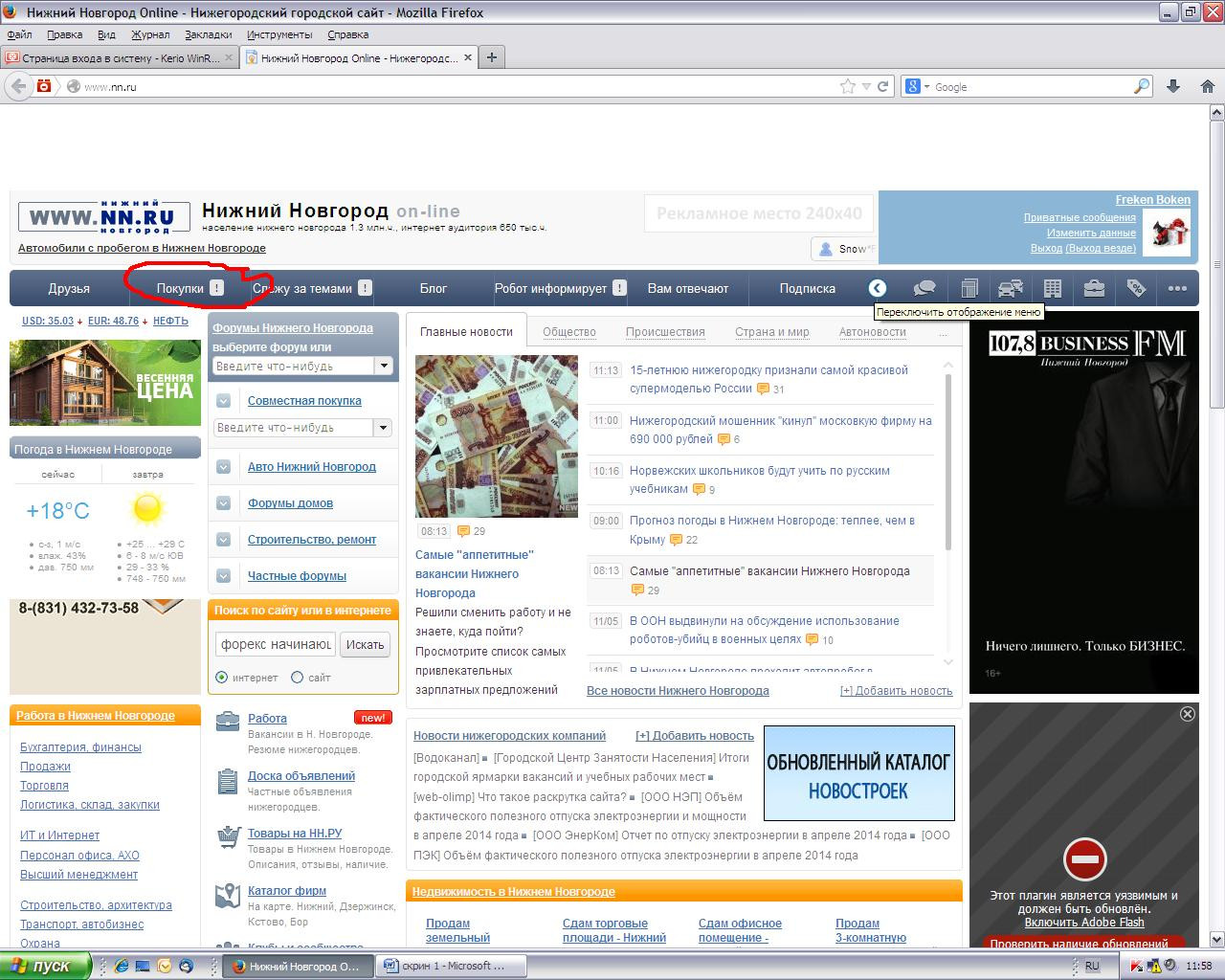
Task: Click the Firefox back arrow button
Action: click(18, 86)
